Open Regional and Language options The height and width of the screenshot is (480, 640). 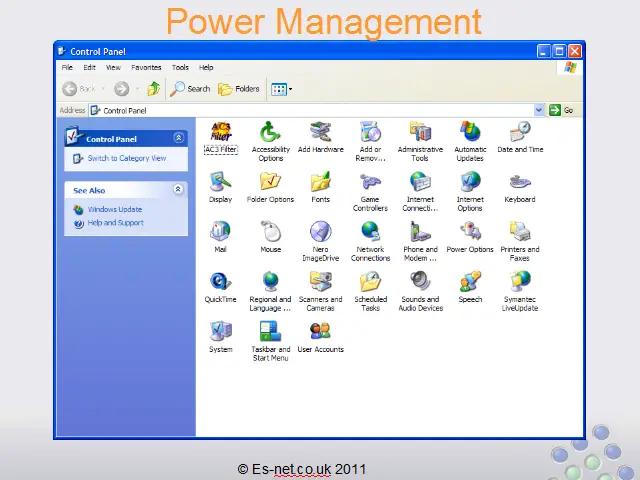(x=271, y=291)
